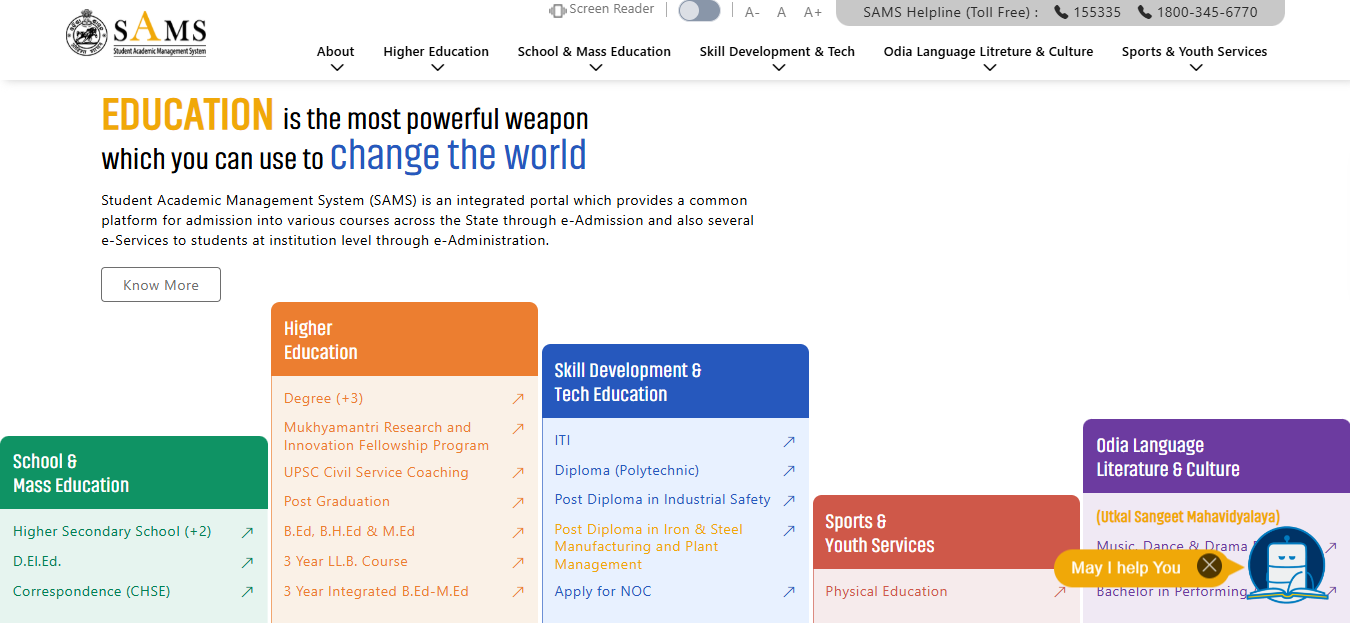Click arrow icon beside Diploma (Polytechnic)

789,471
